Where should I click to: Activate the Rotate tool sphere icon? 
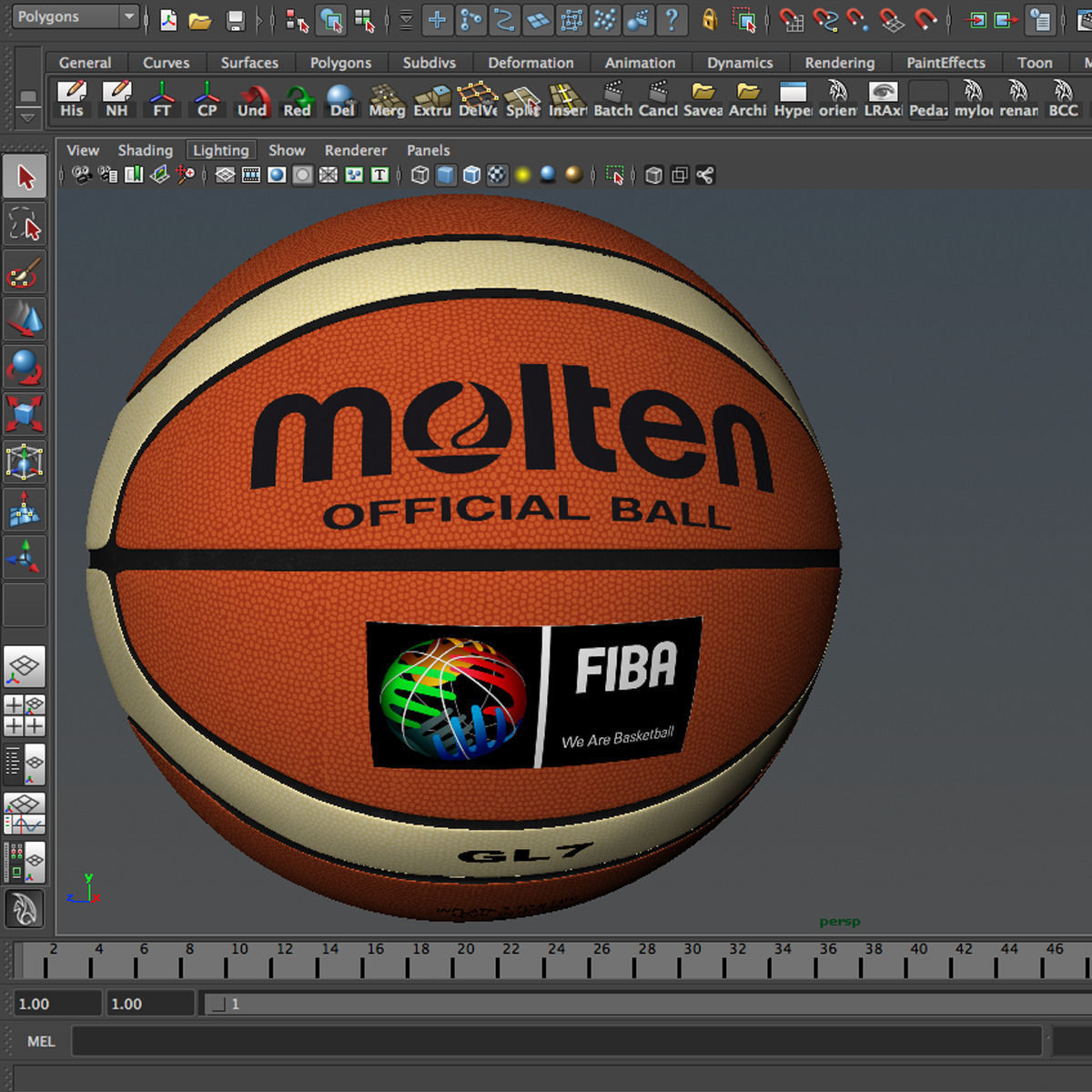25,367
